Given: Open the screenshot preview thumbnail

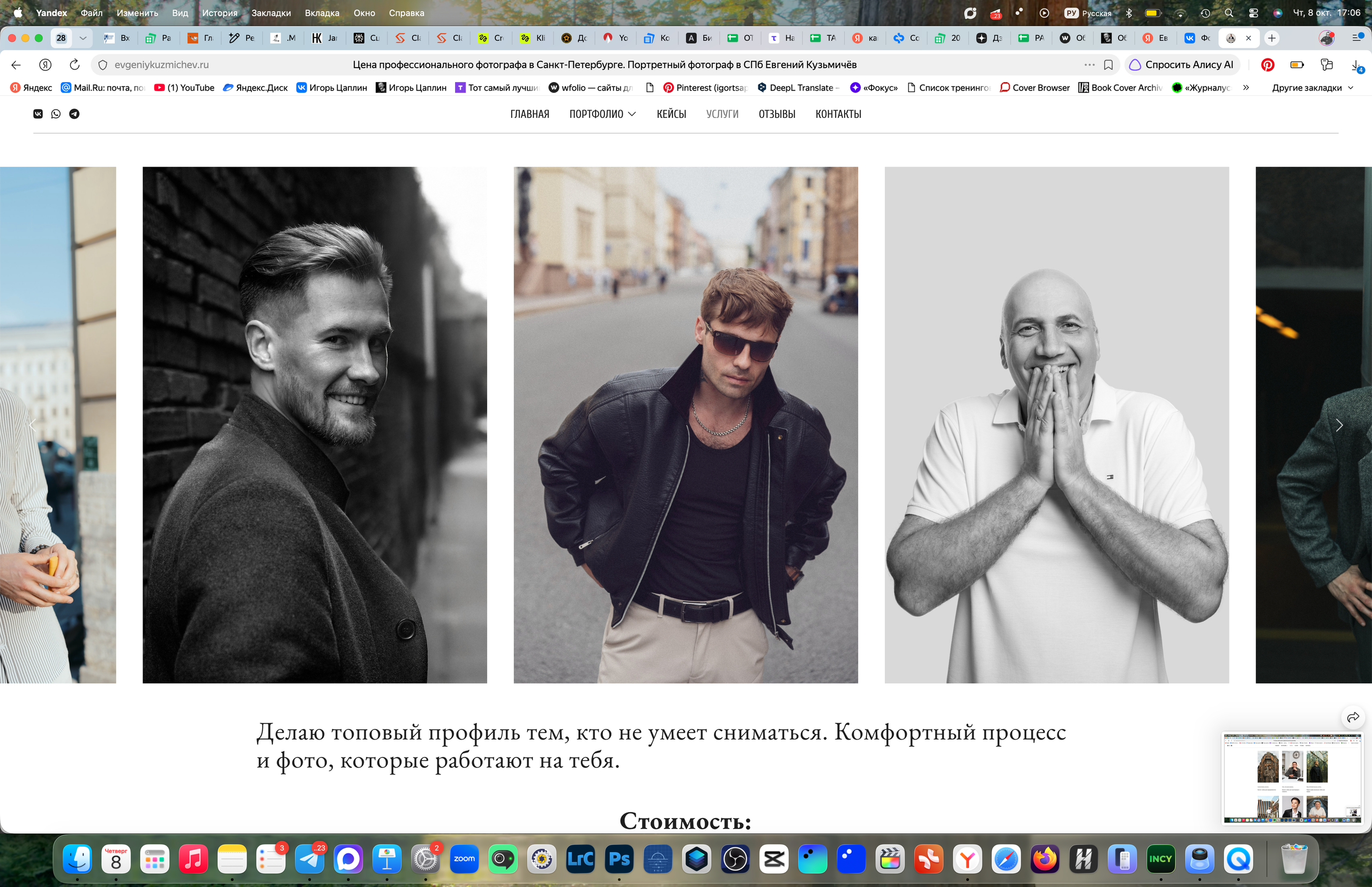Looking at the screenshot, I should pyautogui.click(x=1292, y=778).
